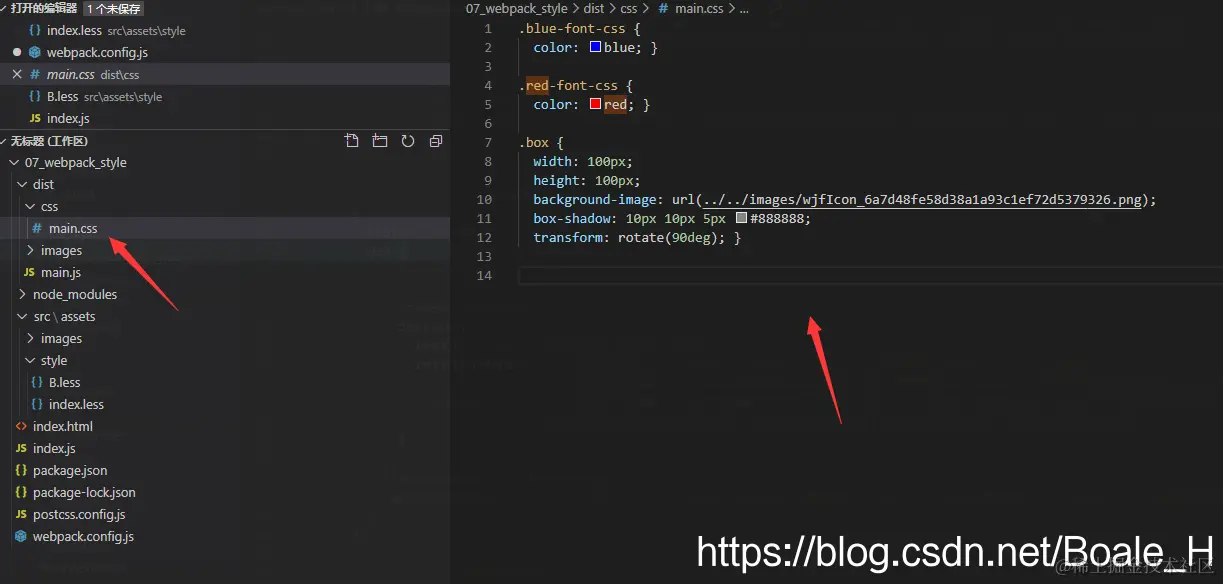Click the 1 unsaved badge

tap(113, 8)
